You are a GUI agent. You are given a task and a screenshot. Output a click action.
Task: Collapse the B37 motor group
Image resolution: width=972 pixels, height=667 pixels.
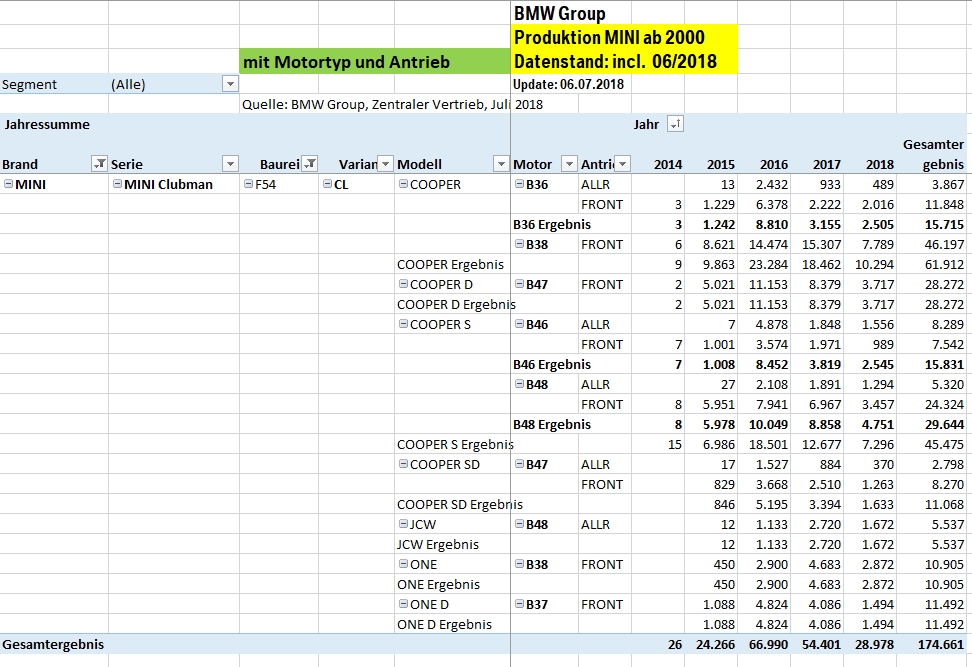[519, 604]
